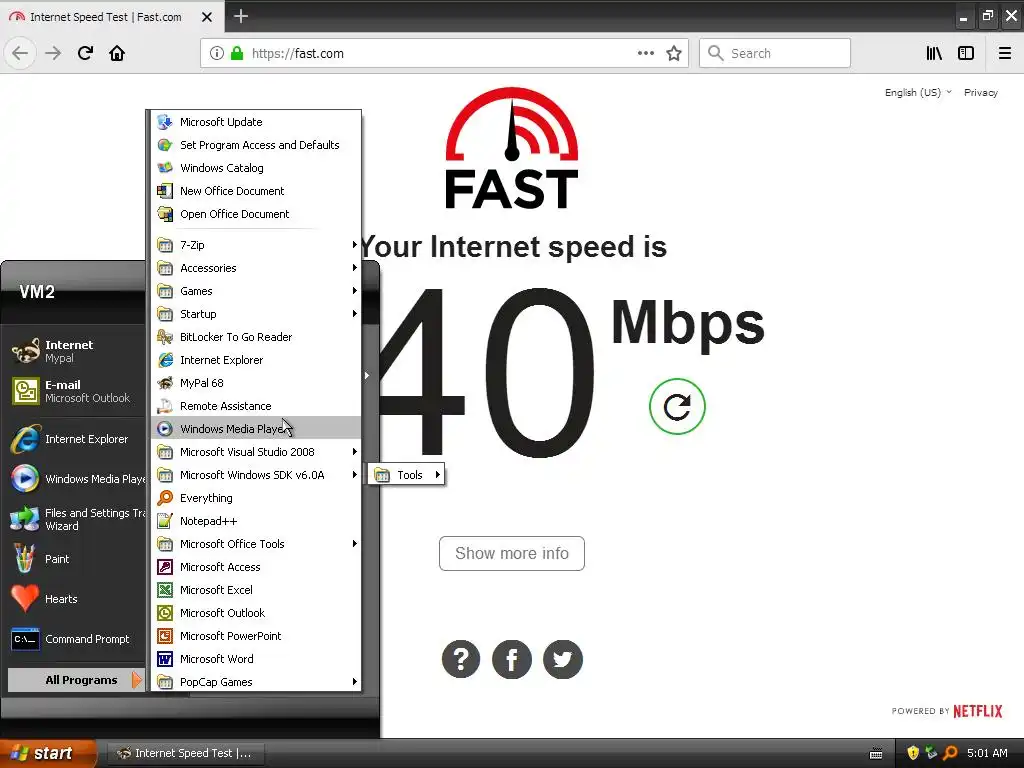Launch Microsoft PowerPoint from programs list
The image size is (1024, 768).
256,636
